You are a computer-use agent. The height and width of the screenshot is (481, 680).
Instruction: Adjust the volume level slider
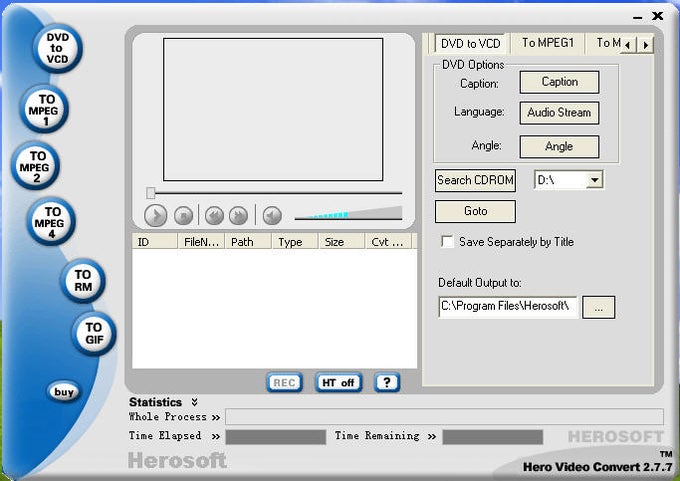[348, 213]
